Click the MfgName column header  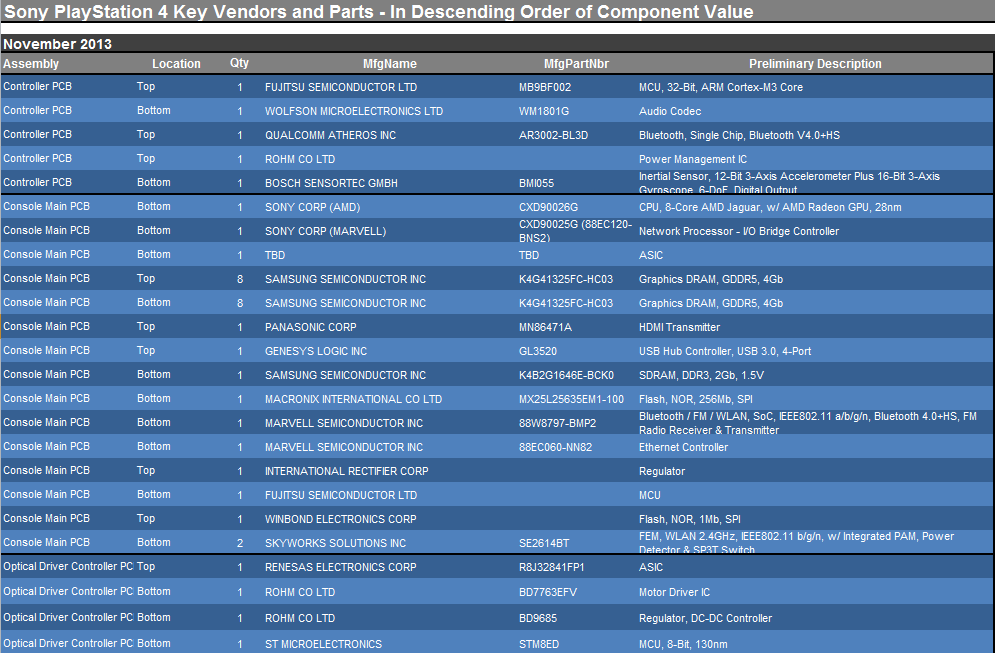pos(389,64)
